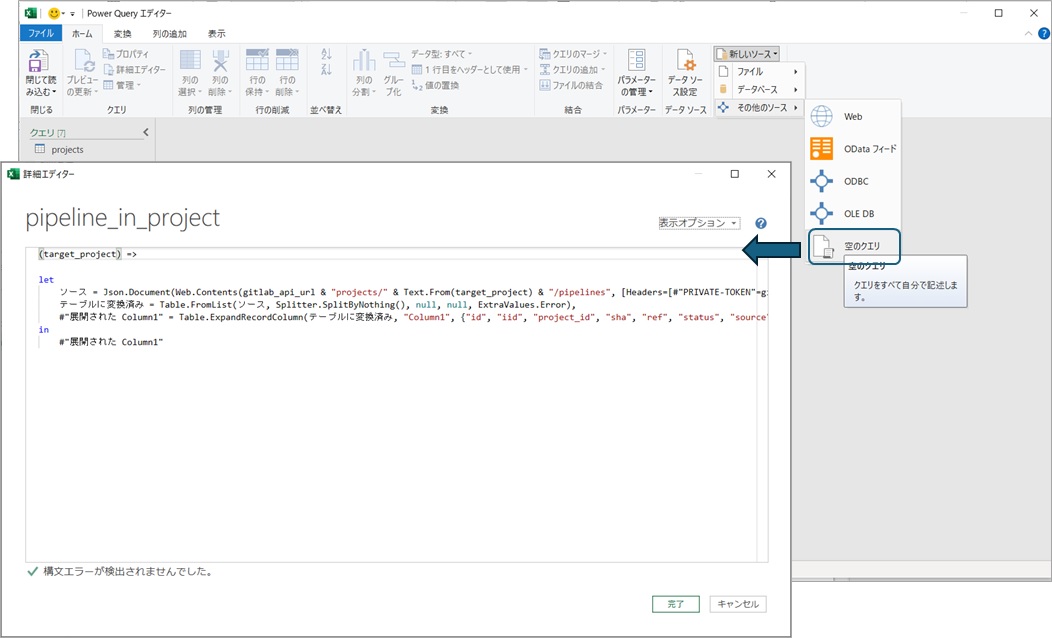Expand the データベース submenu
The width and height of the screenshot is (1052, 638).
[x=760, y=89]
